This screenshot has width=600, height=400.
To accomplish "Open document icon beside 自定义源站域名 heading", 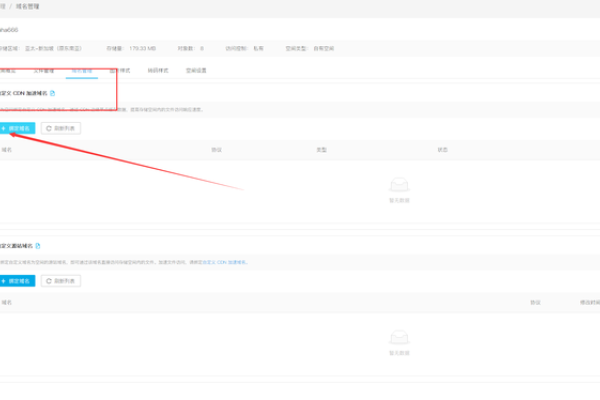I will 40,245.
